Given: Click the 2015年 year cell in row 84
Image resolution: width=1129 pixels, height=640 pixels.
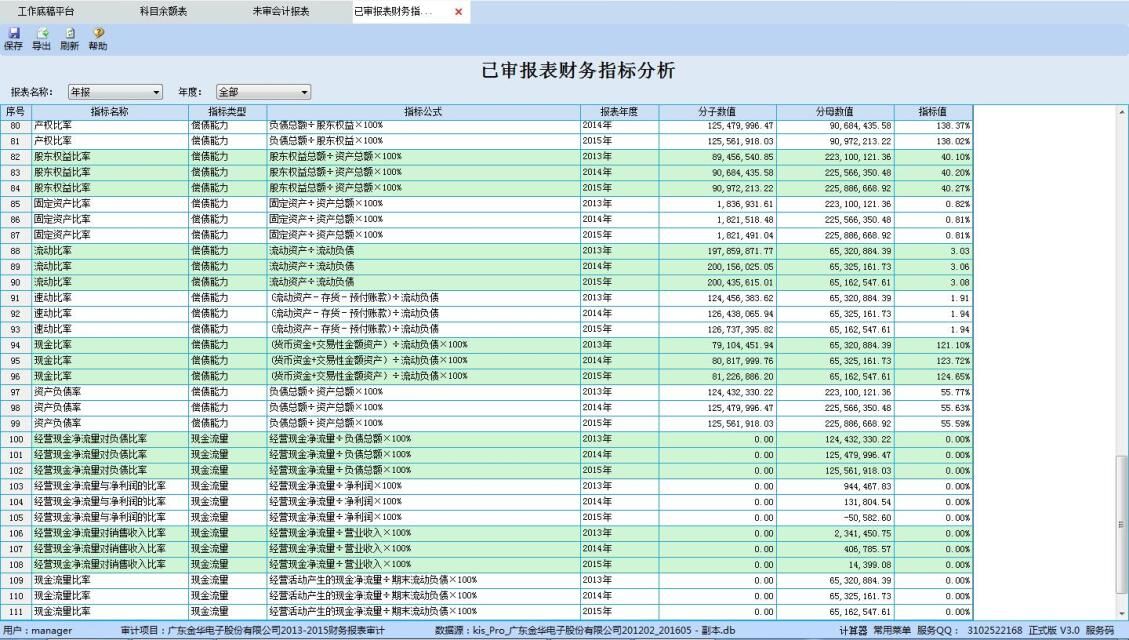Looking at the screenshot, I should point(619,189).
